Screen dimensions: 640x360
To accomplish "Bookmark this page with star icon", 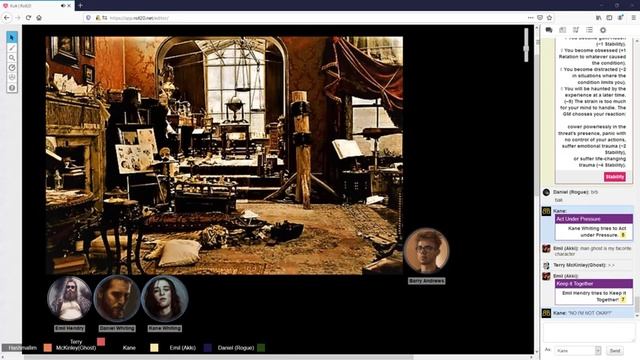I will pyautogui.click(x=549, y=18).
